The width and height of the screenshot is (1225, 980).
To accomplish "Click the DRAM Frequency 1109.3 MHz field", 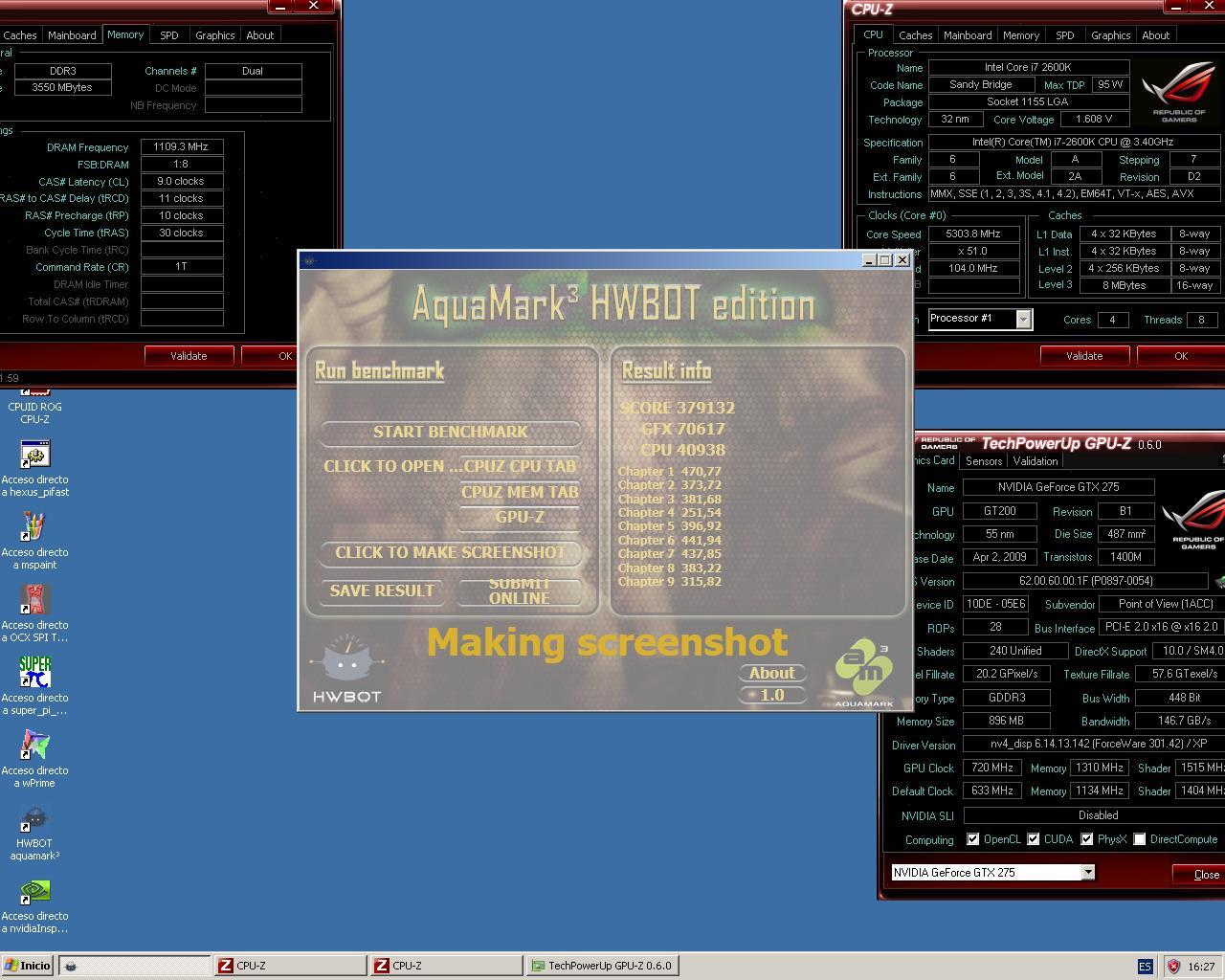I will [181, 147].
